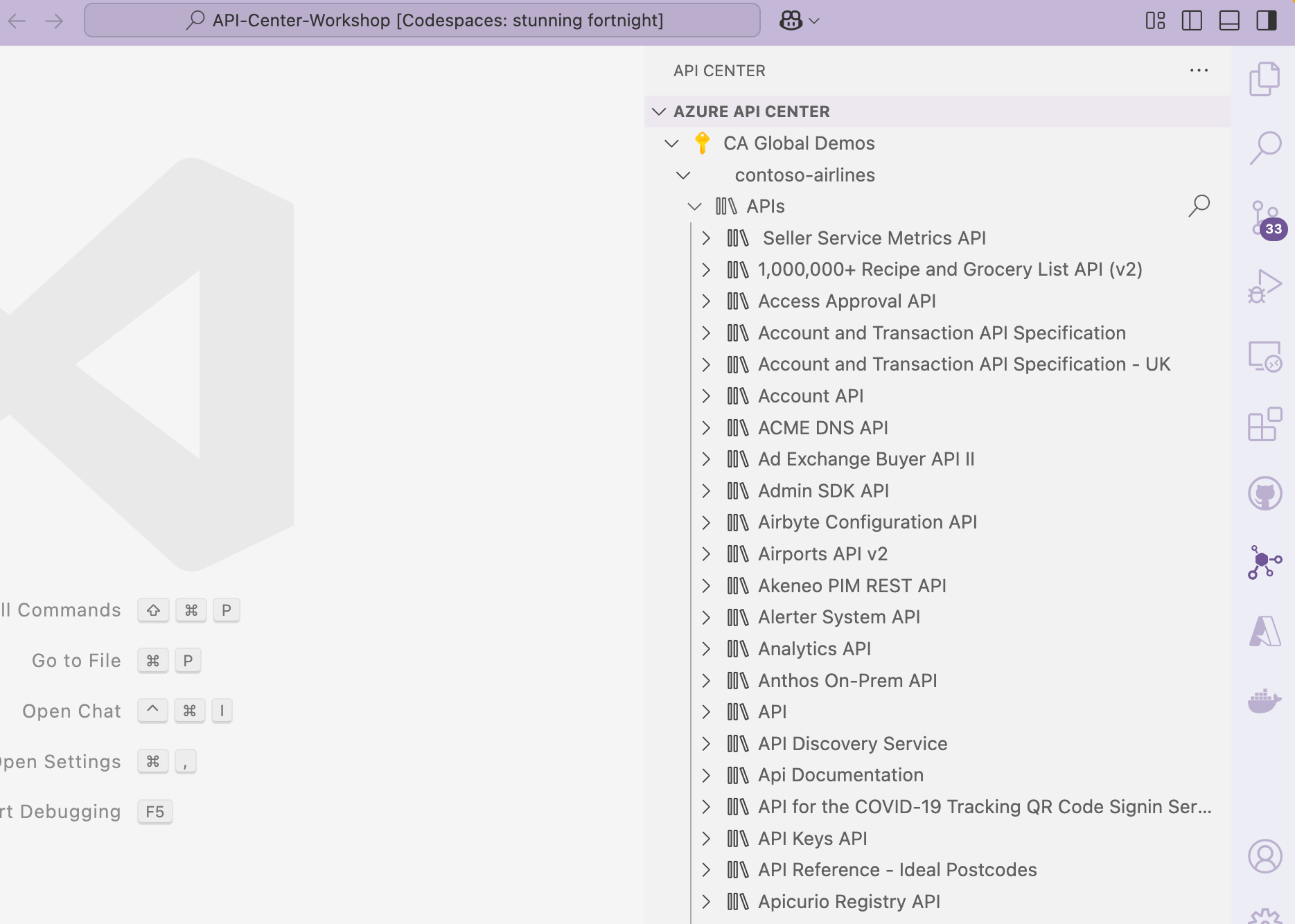Click Customize Layout icon
The image size is (1295, 924).
tap(1155, 21)
